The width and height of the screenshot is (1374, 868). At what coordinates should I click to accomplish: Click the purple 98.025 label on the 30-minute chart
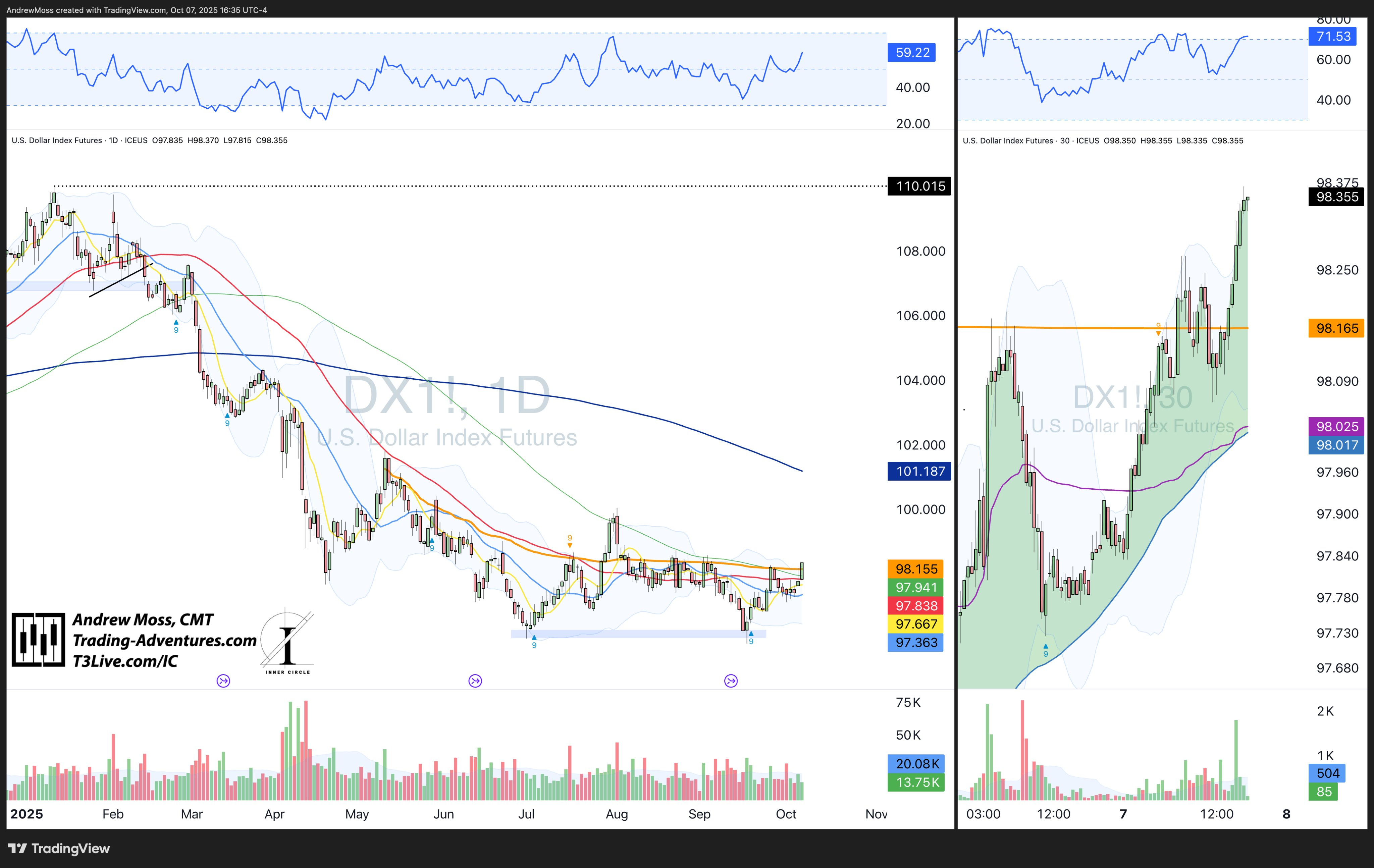tap(1337, 426)
